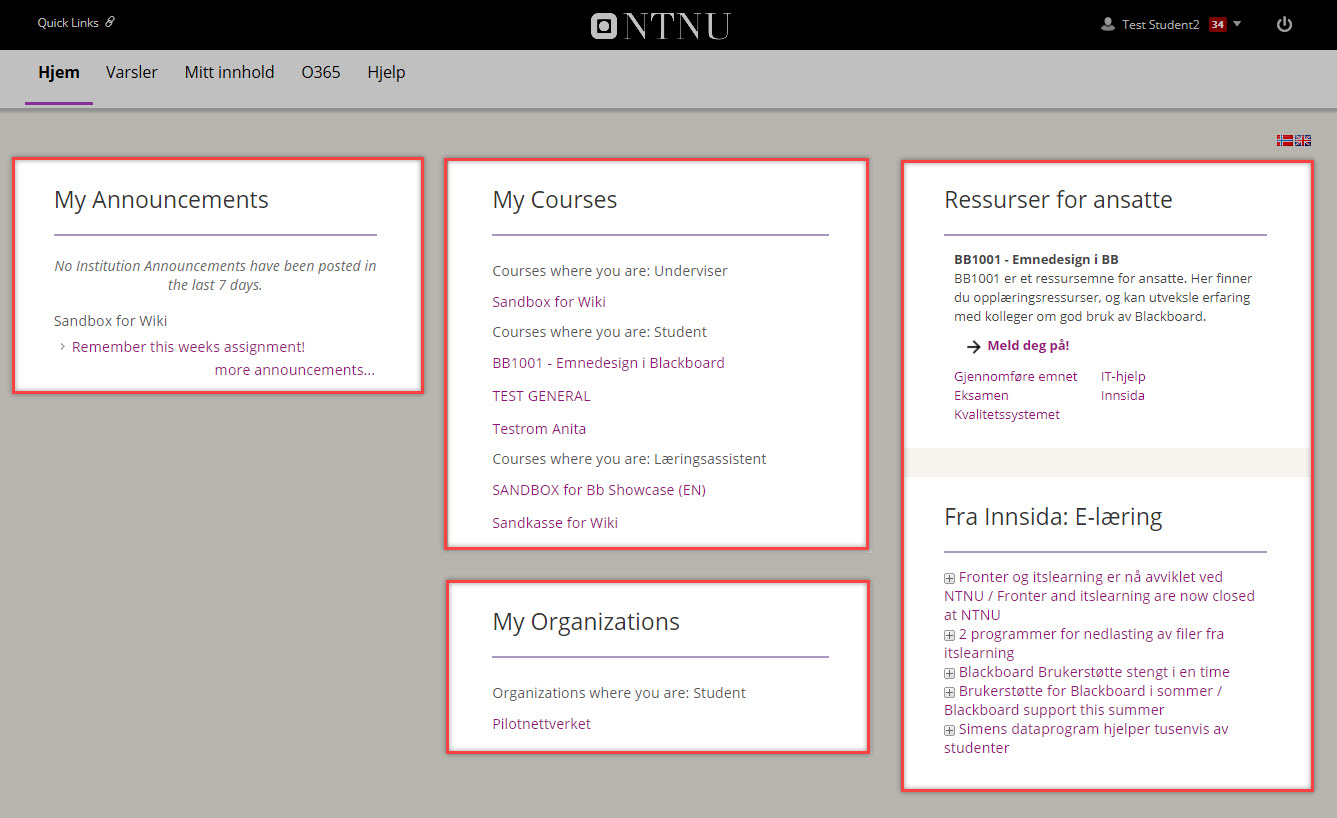This screenshot has width=1337, height=818.
Task: Click Courses where you are: Underviser text
Action: (610, 271)
